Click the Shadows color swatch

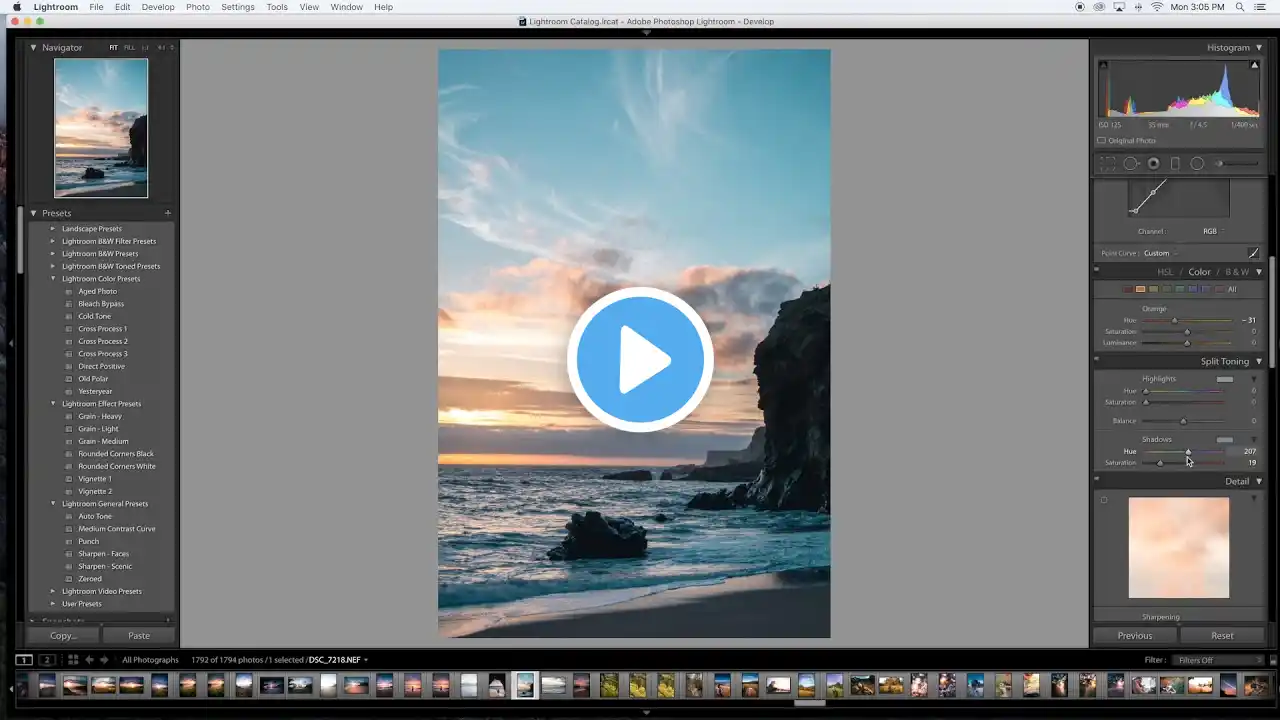1224,440
